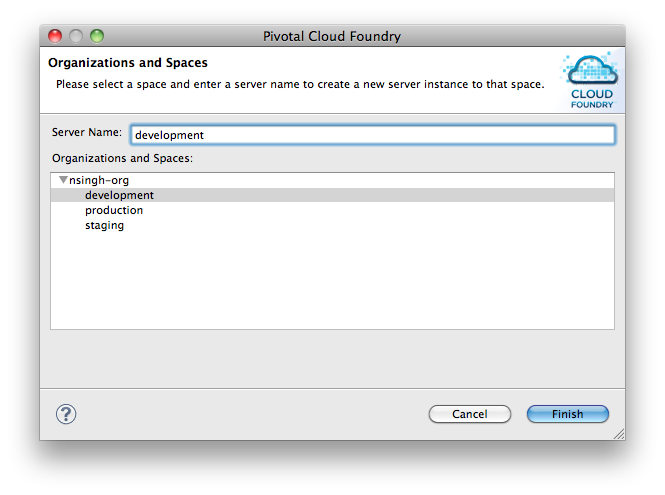Click the Server Name label

[x=87, y=132]
